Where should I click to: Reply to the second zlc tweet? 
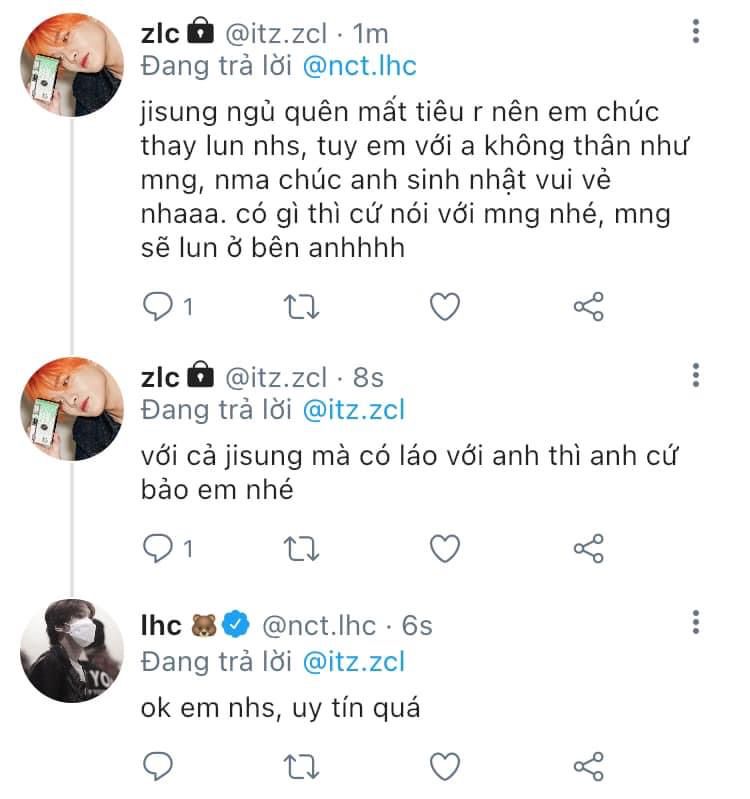point(158,548)
